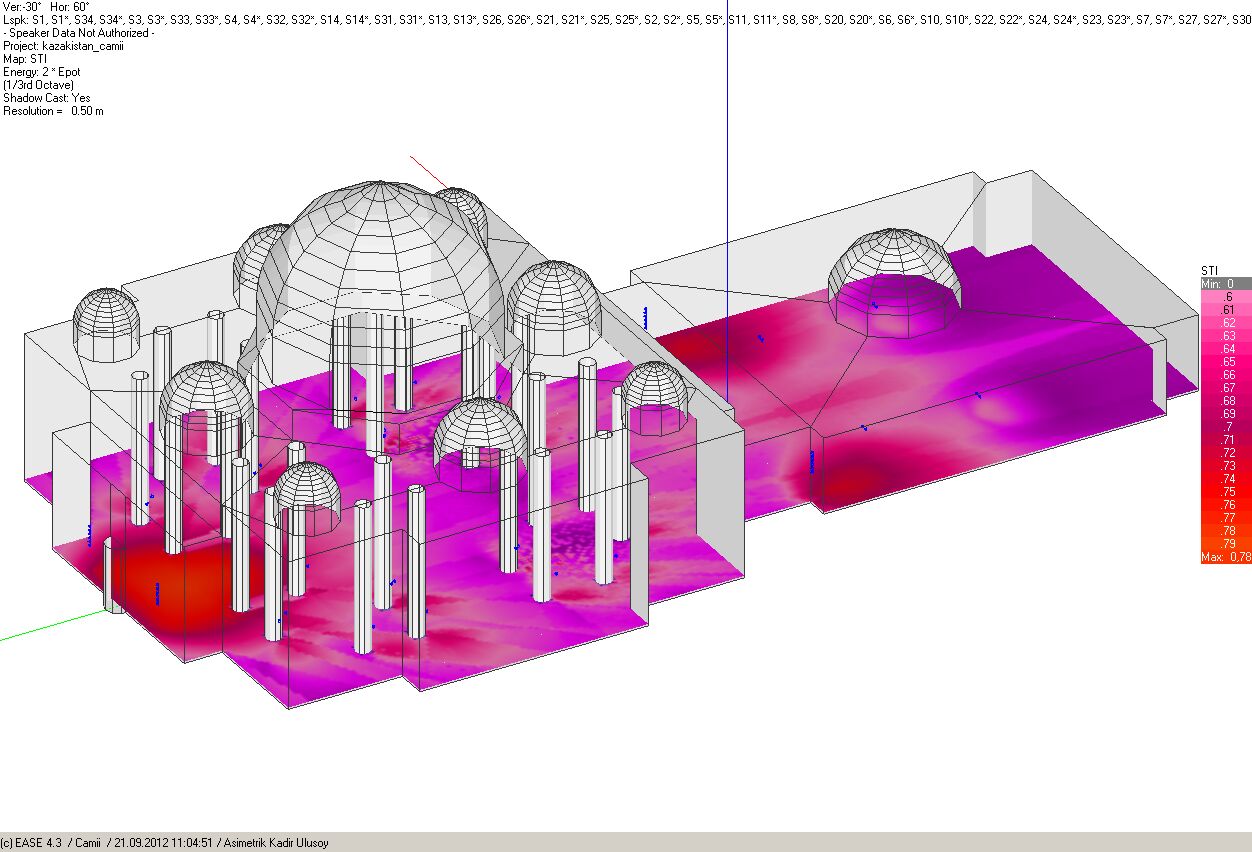Click the Energy: 2 * Epot line
The image size is (1252, 852).
pos(42,72)
